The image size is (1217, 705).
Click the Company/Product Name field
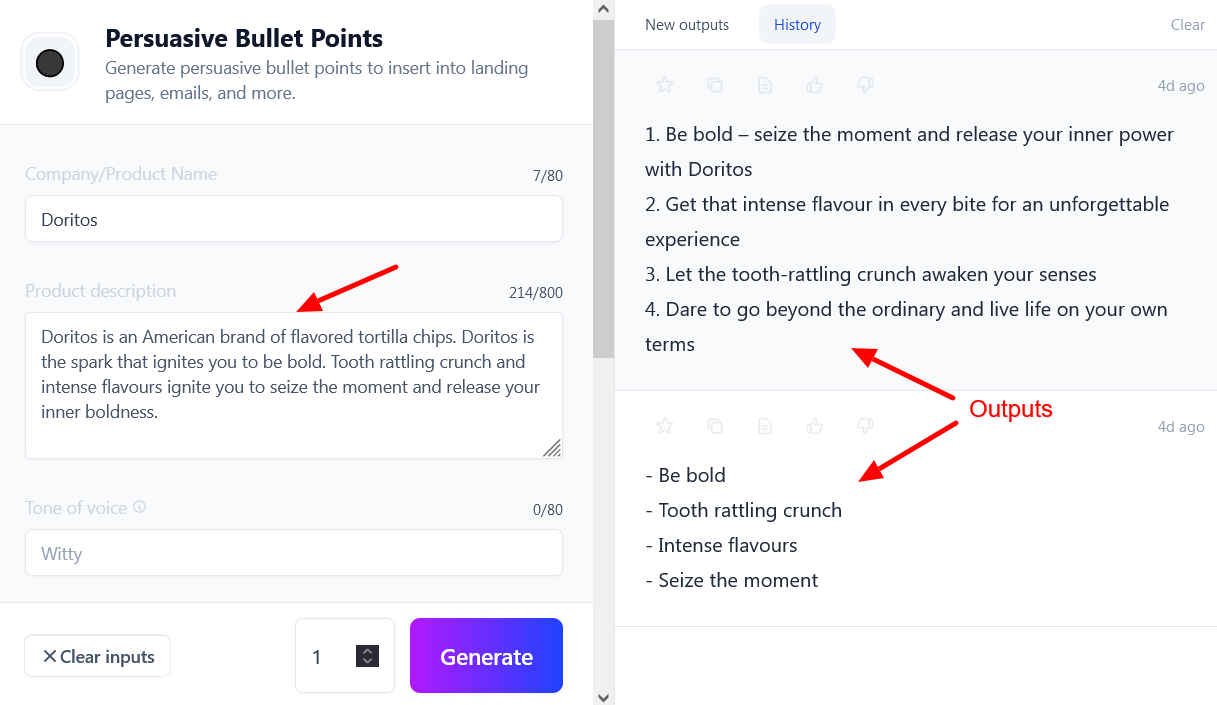[x=294, y=219]
